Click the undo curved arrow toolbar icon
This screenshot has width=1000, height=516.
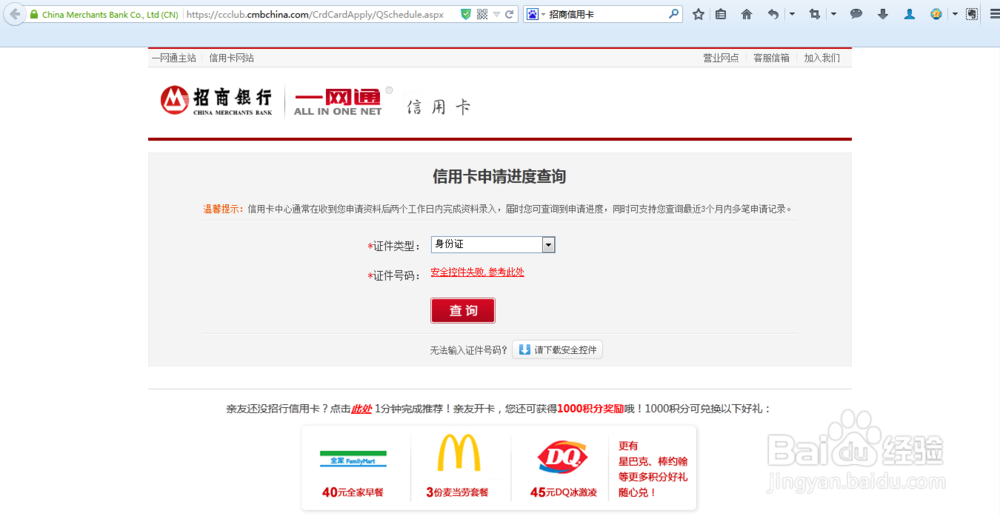pos(773,14)
